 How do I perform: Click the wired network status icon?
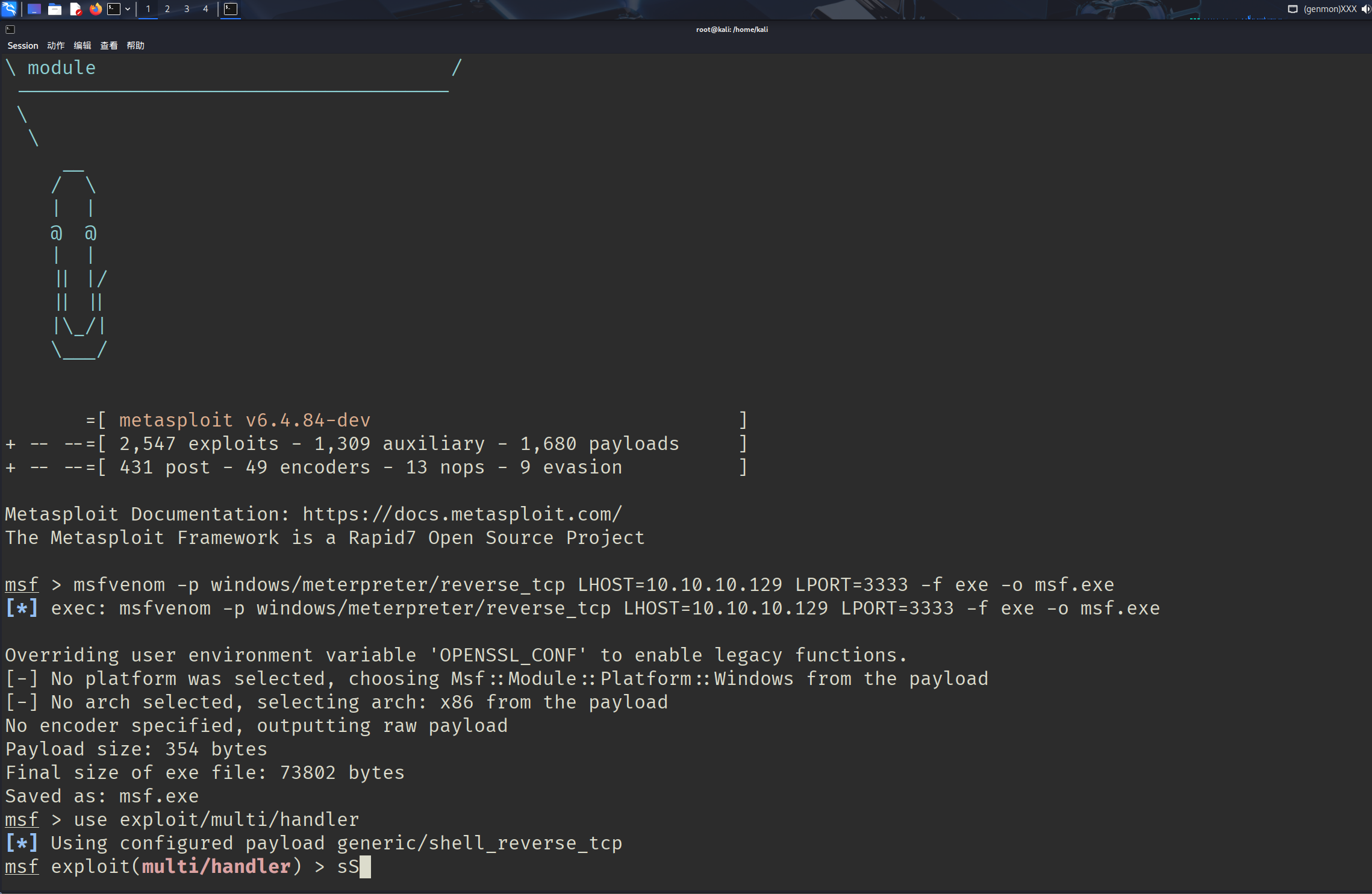1292,9
